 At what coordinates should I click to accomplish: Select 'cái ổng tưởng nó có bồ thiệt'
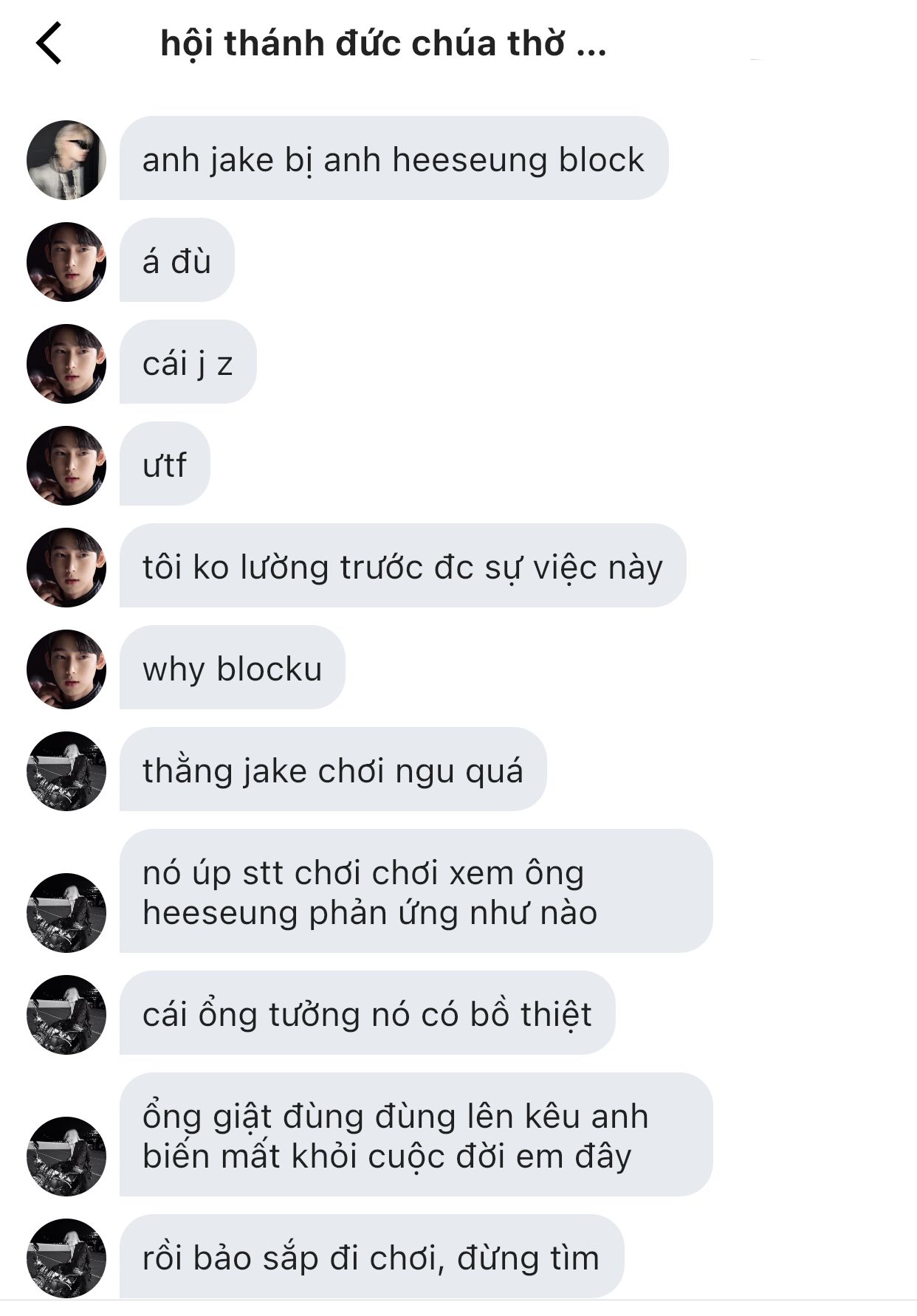(x=367, y=1013)
